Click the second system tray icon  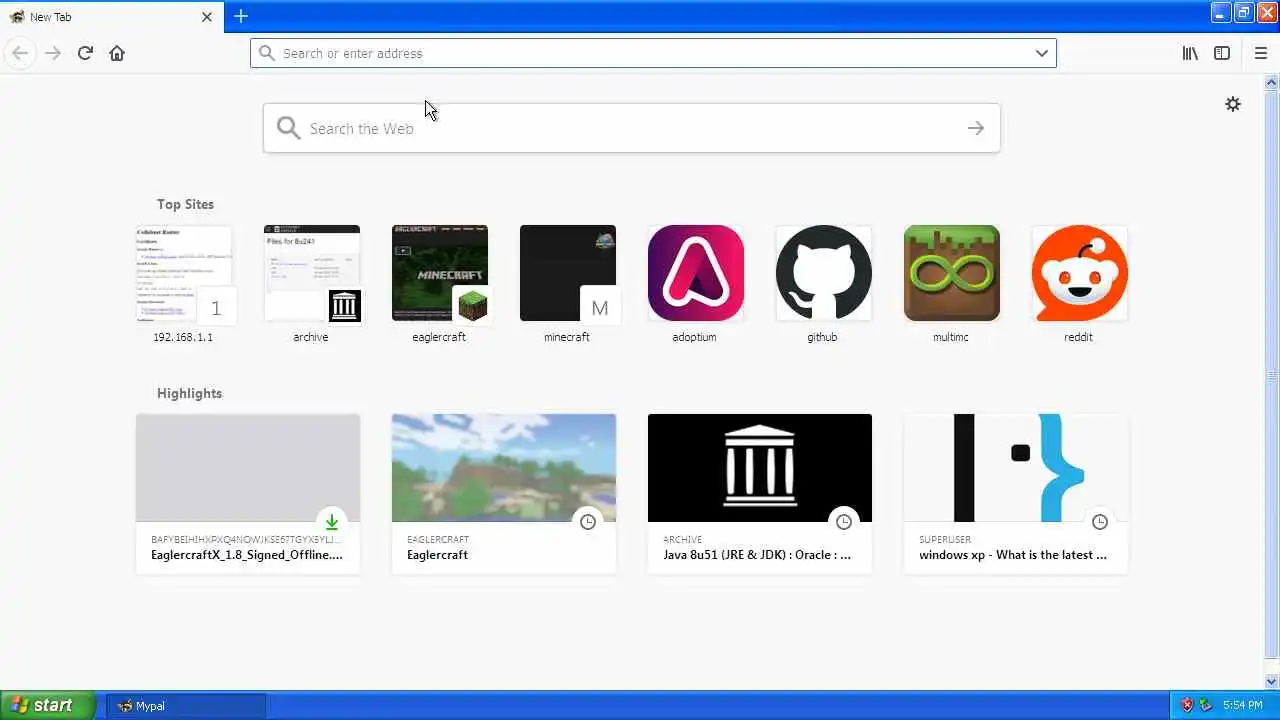1206,705
